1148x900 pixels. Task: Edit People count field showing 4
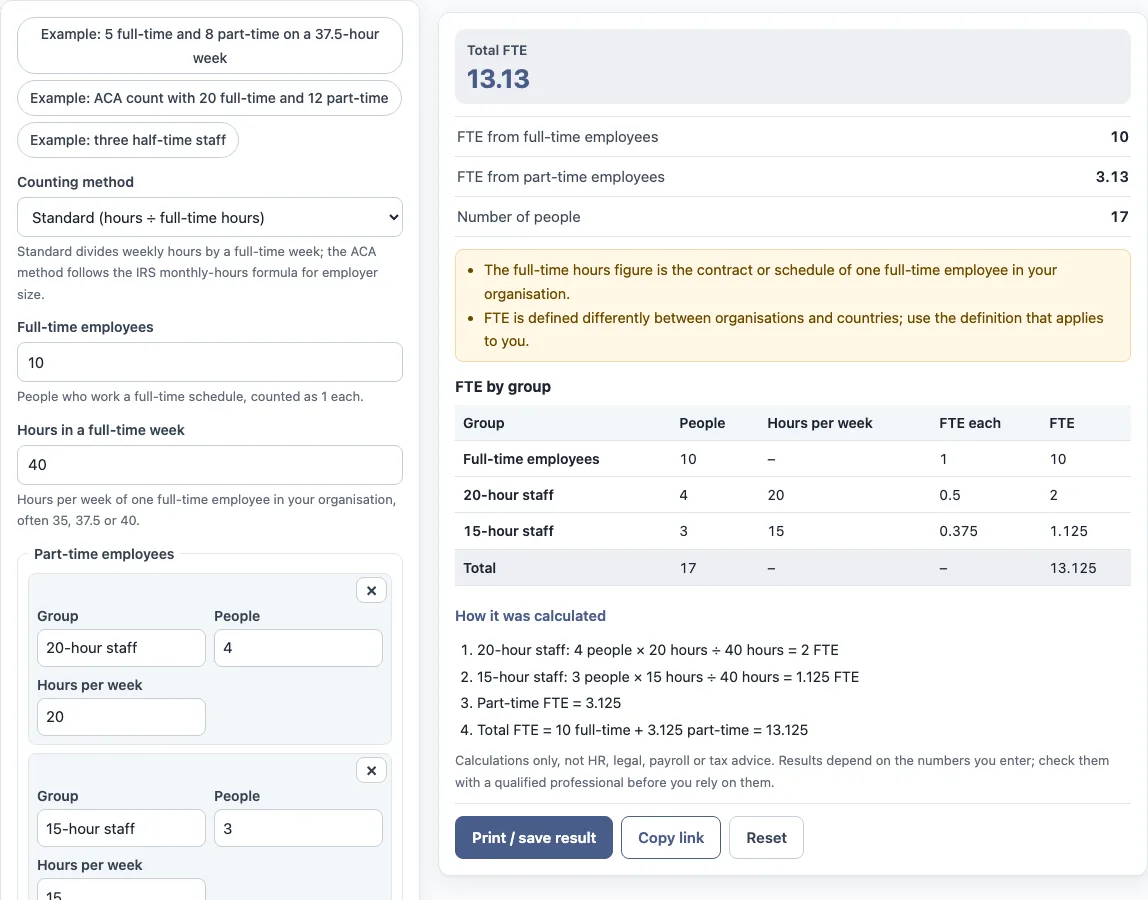[298, 648]
